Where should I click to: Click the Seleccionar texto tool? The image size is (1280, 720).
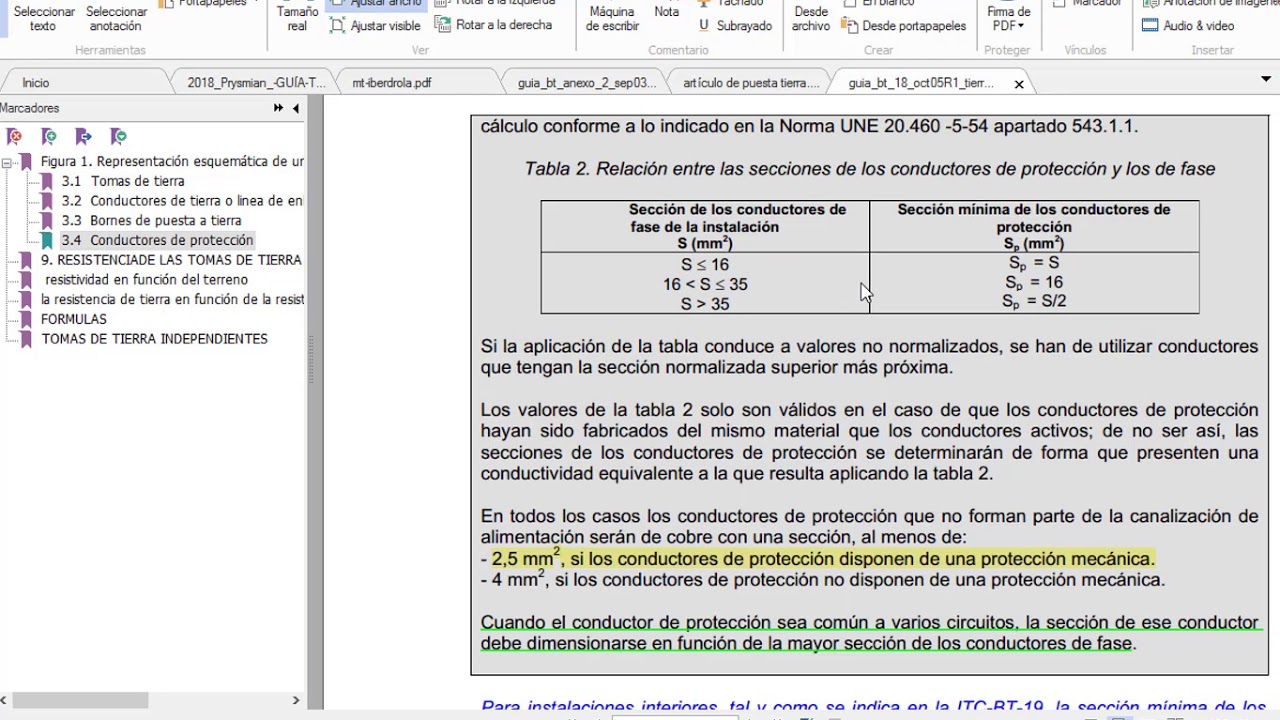pos(43,19)
